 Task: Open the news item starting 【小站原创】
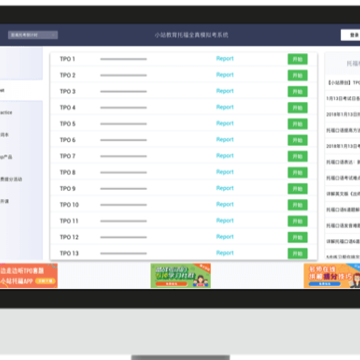tap(343, 82)
